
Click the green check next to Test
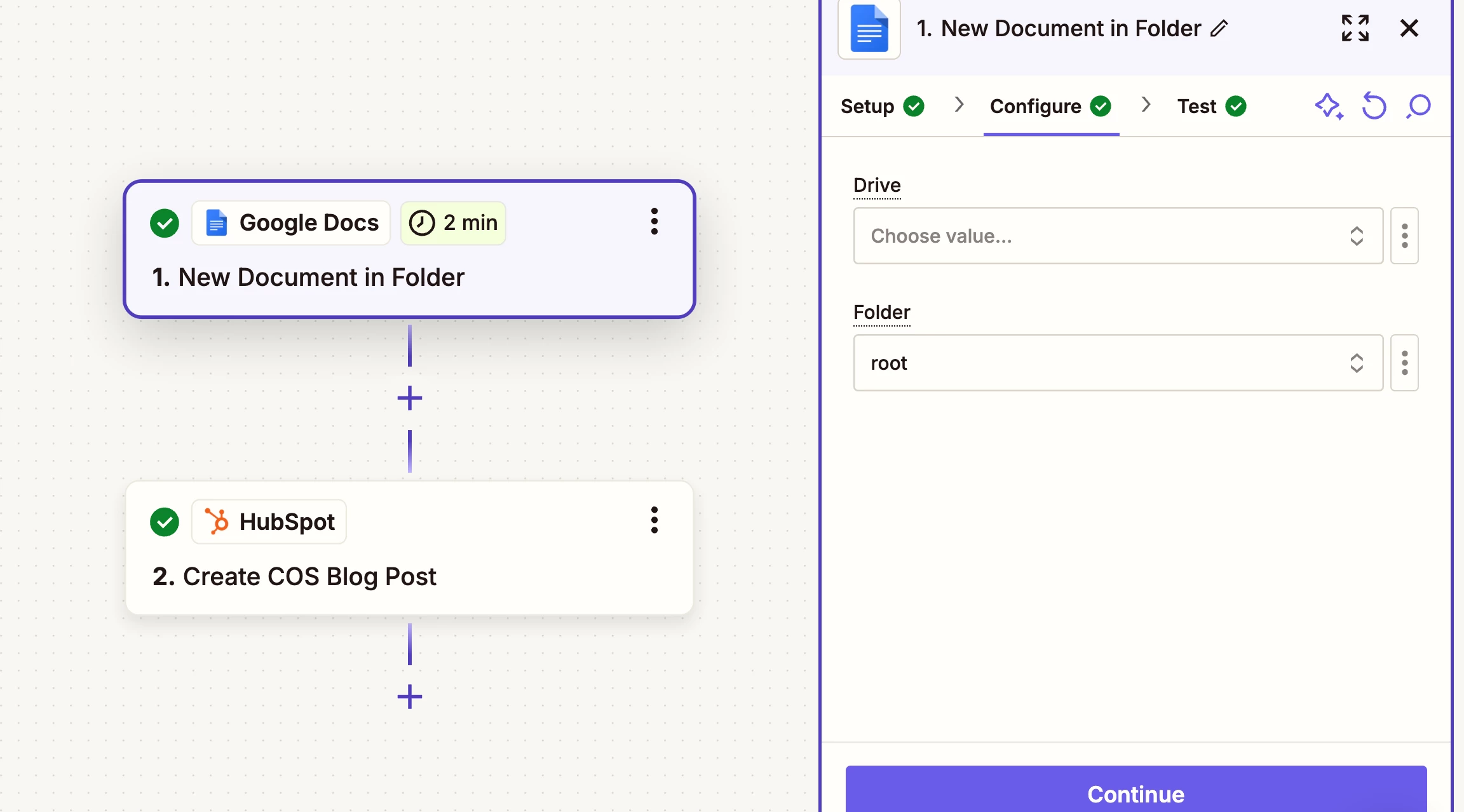tap(1236, 106)
